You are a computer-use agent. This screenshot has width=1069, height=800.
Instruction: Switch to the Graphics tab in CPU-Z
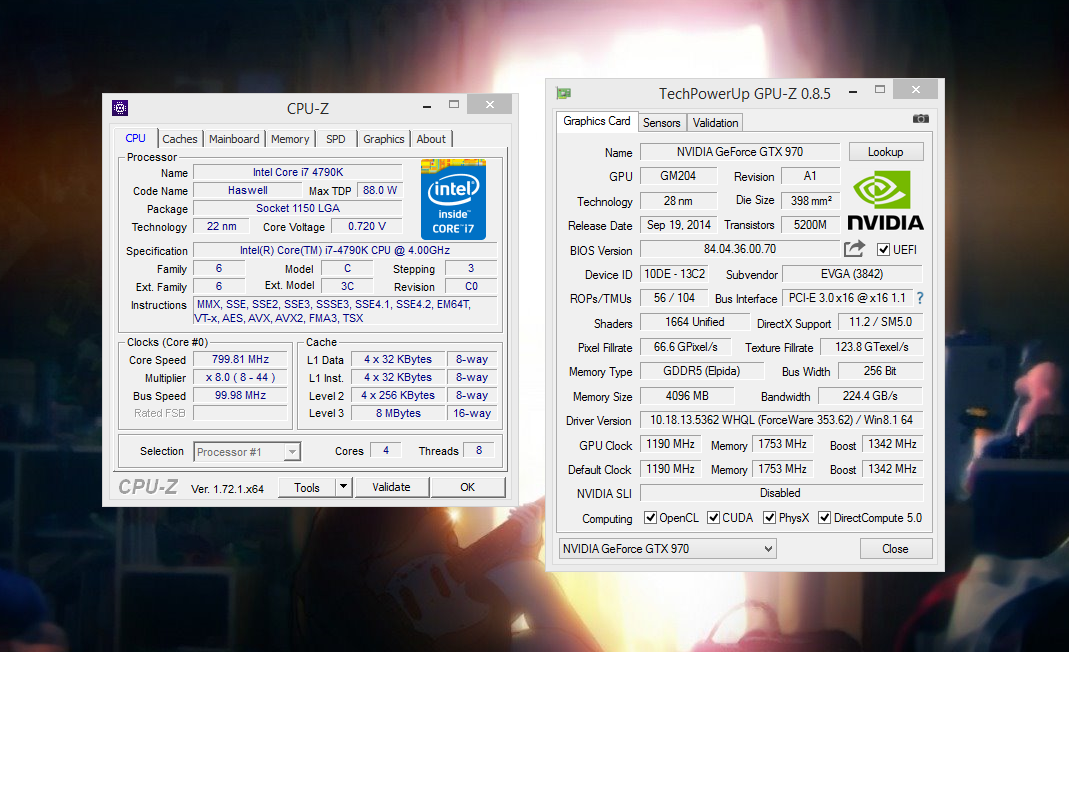pyautogui.click(x=383, y=138)
